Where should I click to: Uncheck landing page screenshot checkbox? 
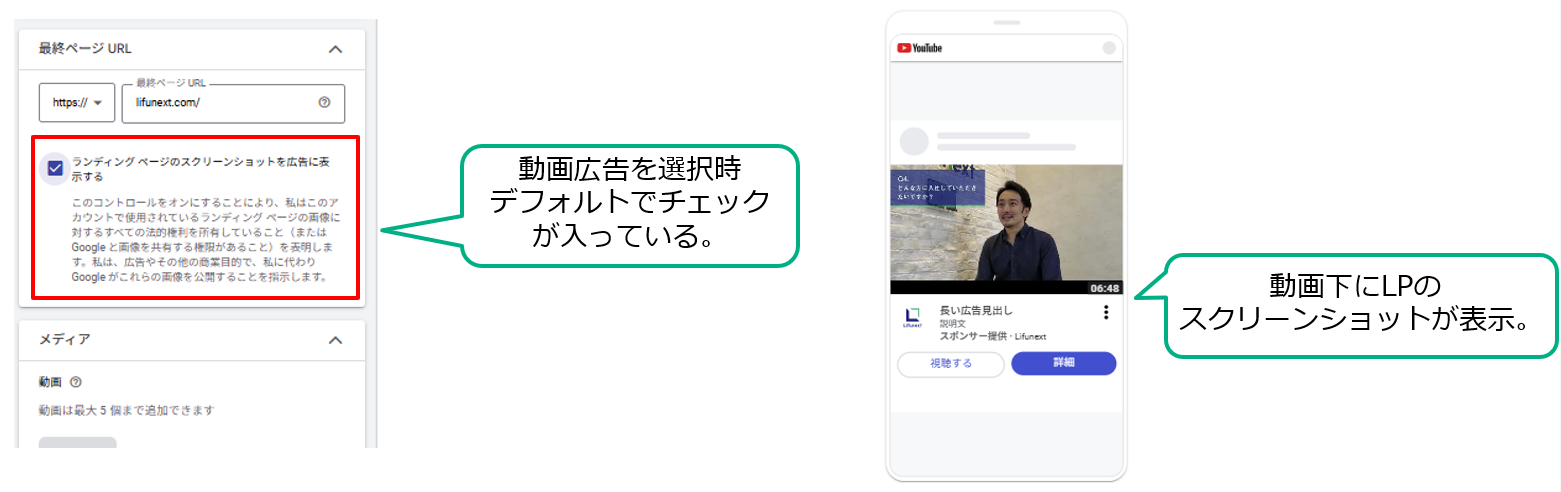[x=55, y=168]
